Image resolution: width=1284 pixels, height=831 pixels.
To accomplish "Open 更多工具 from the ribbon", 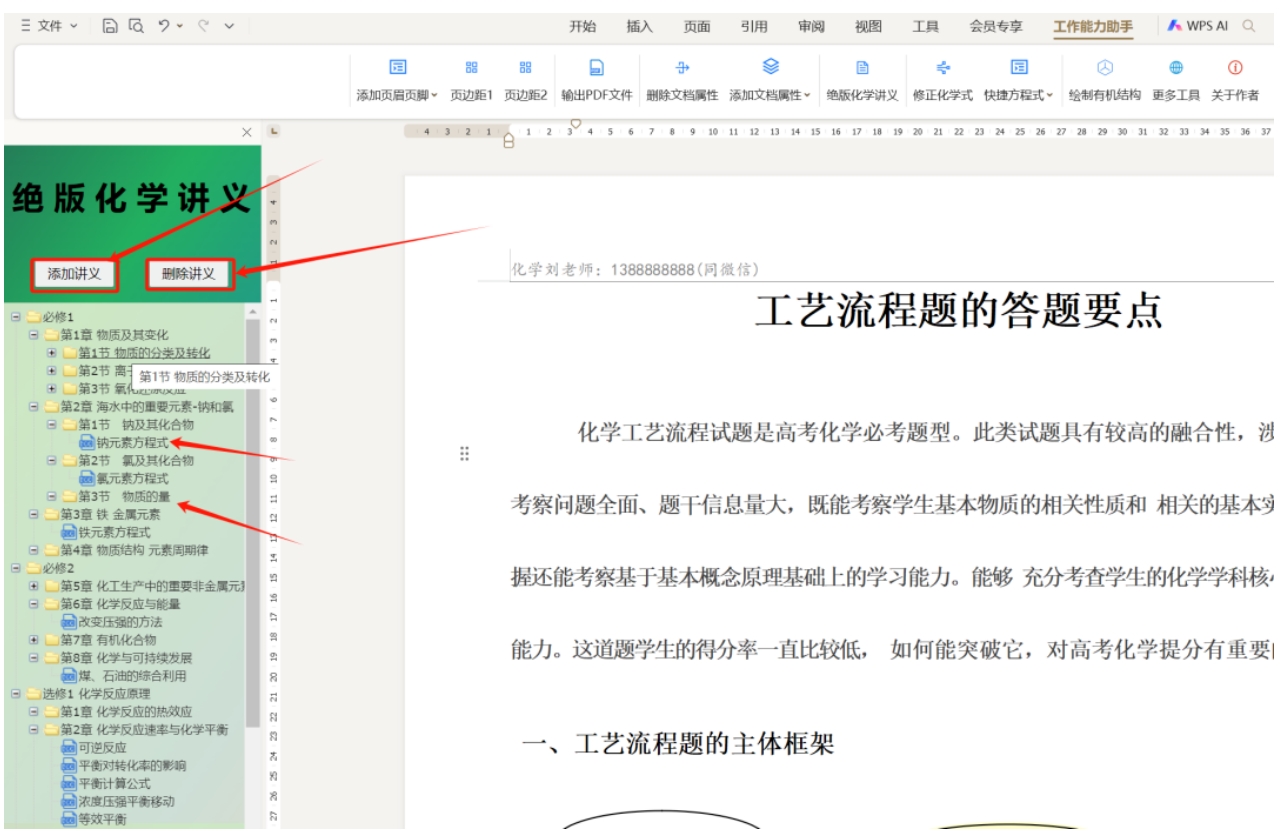I will [x=1176, y=69].
